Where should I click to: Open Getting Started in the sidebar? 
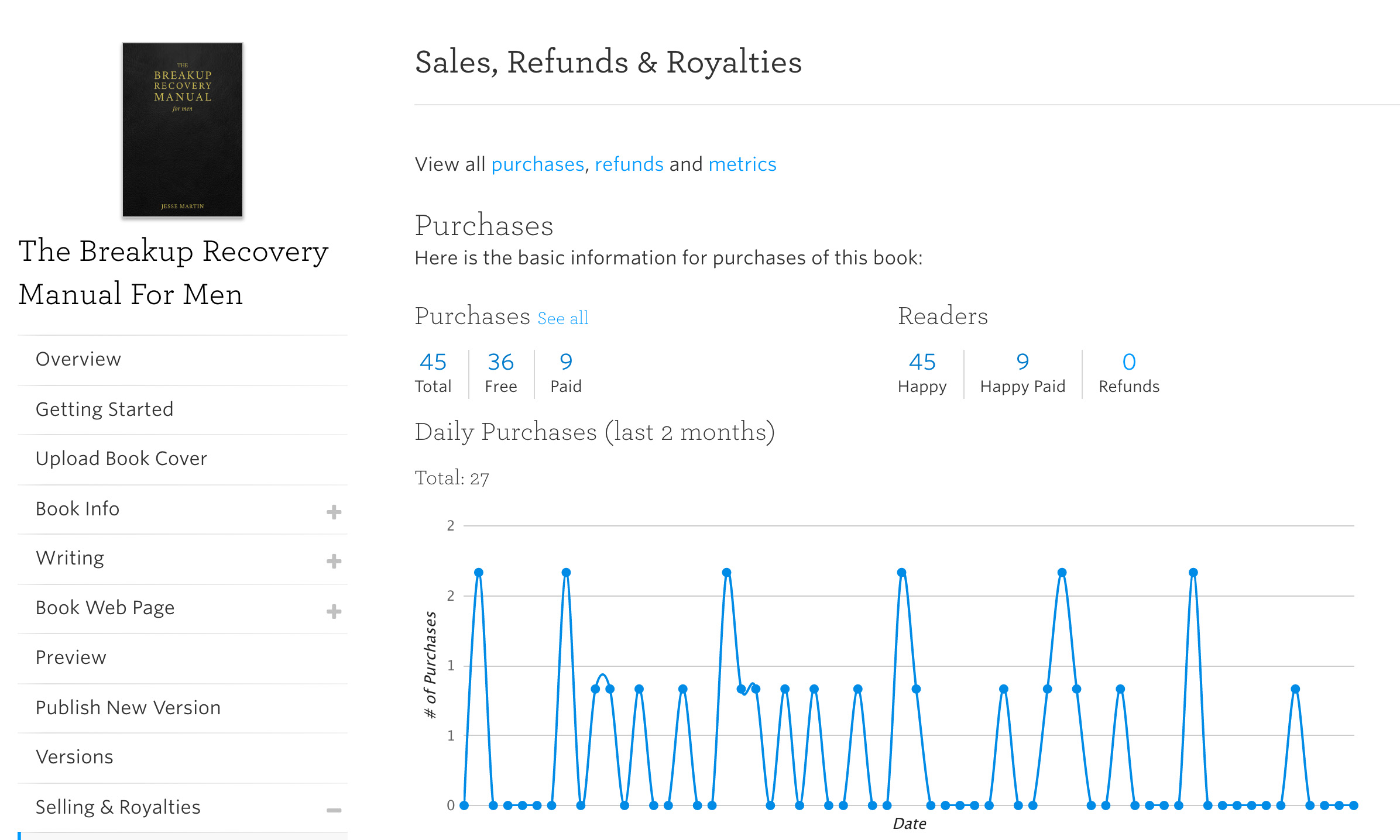(104, 409)
